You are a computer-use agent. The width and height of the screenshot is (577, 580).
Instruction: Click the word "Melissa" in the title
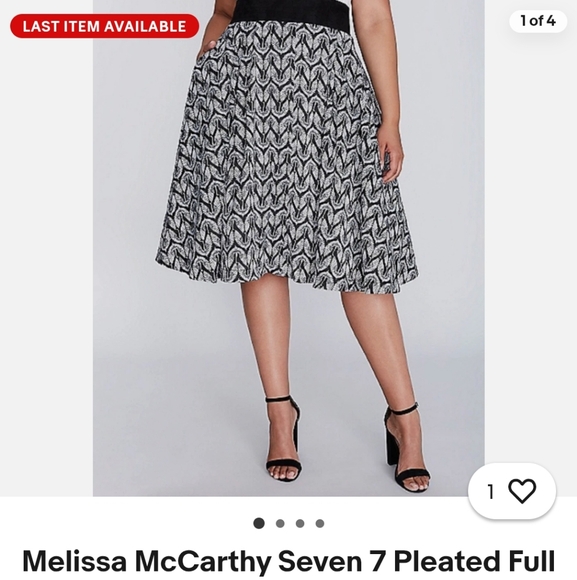coord(75,562)
